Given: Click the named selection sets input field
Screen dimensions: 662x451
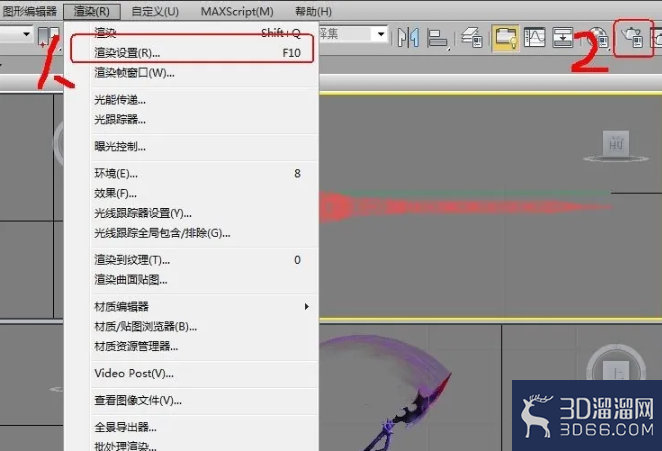Looking at the screenshot, I should click(346, 34).
